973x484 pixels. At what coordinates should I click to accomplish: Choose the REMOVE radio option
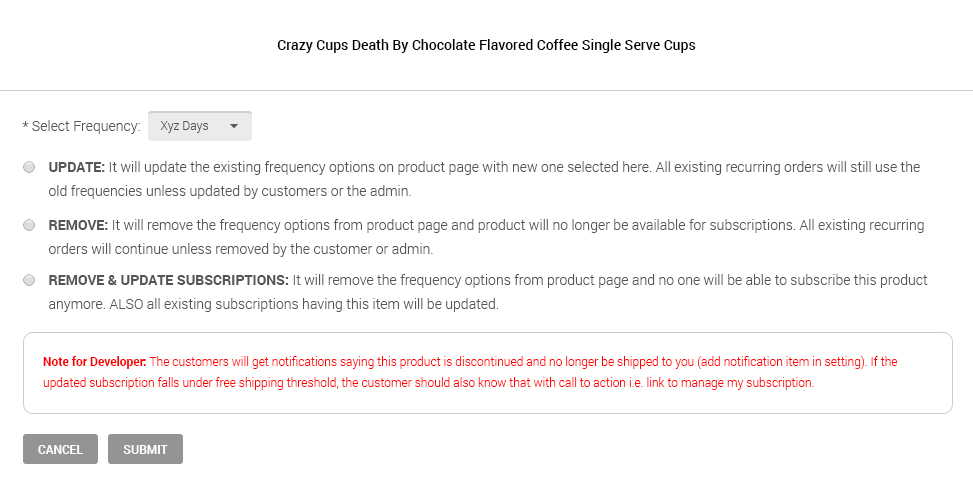coord(29,225)
